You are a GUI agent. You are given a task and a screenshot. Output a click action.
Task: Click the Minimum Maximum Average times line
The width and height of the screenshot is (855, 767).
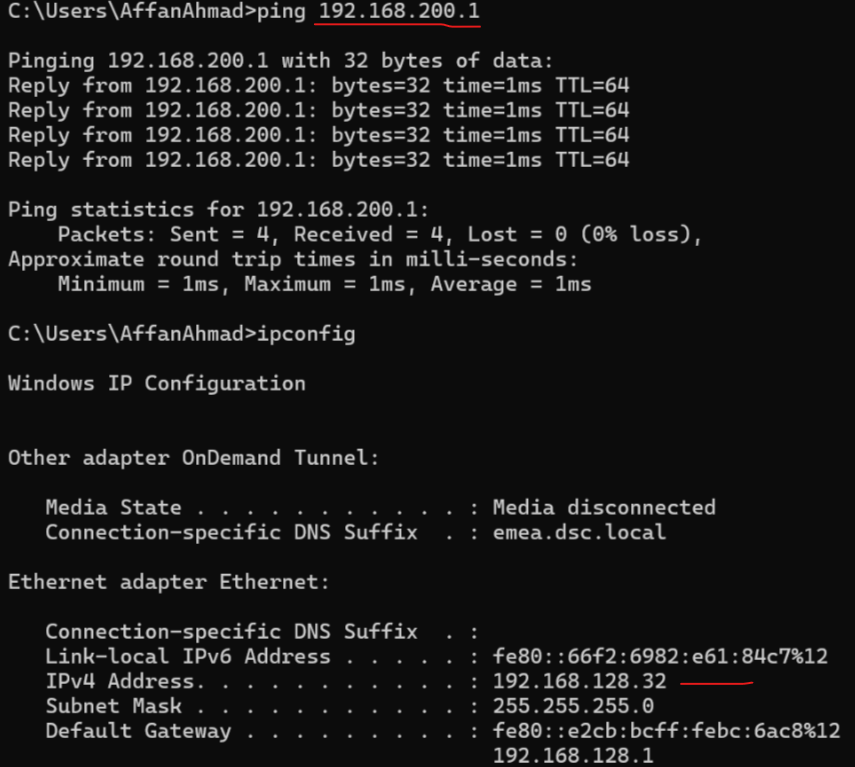[324, 284]
